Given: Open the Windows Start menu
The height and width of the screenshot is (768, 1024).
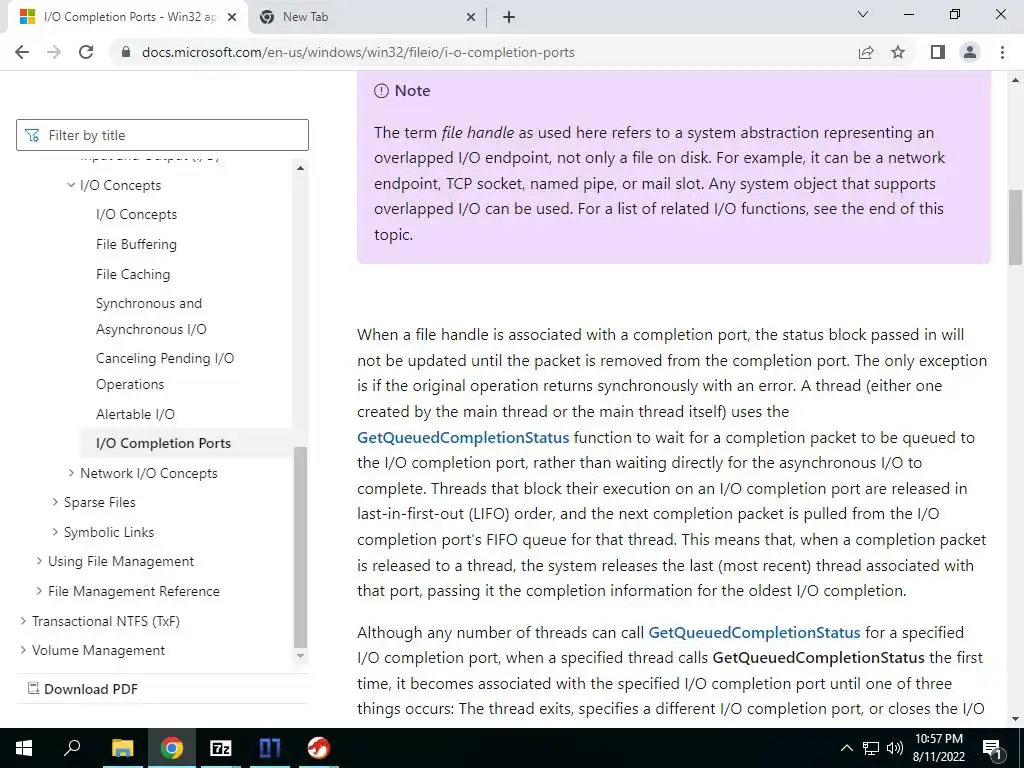Looking at the screenshot, I should click(x=24, y=748).
